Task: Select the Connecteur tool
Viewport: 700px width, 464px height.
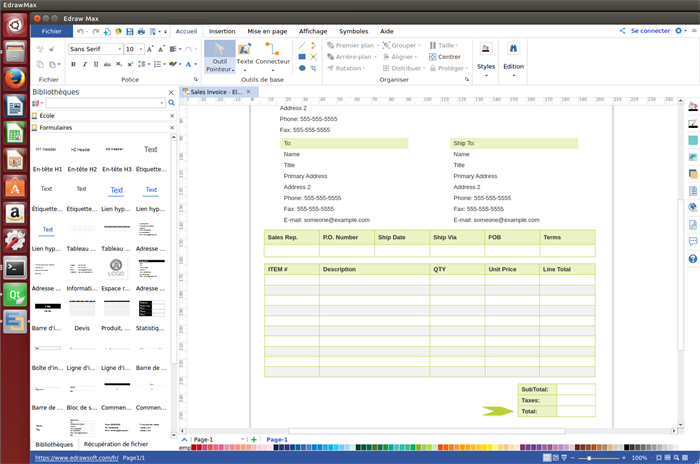Action: pyautogui.click(x=272, y=49)
